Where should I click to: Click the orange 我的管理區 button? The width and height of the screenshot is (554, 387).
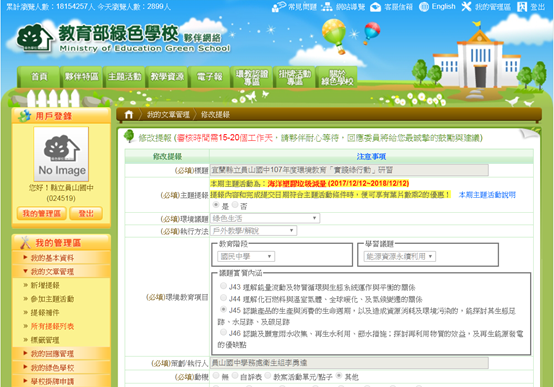click(x=42, y=213)
